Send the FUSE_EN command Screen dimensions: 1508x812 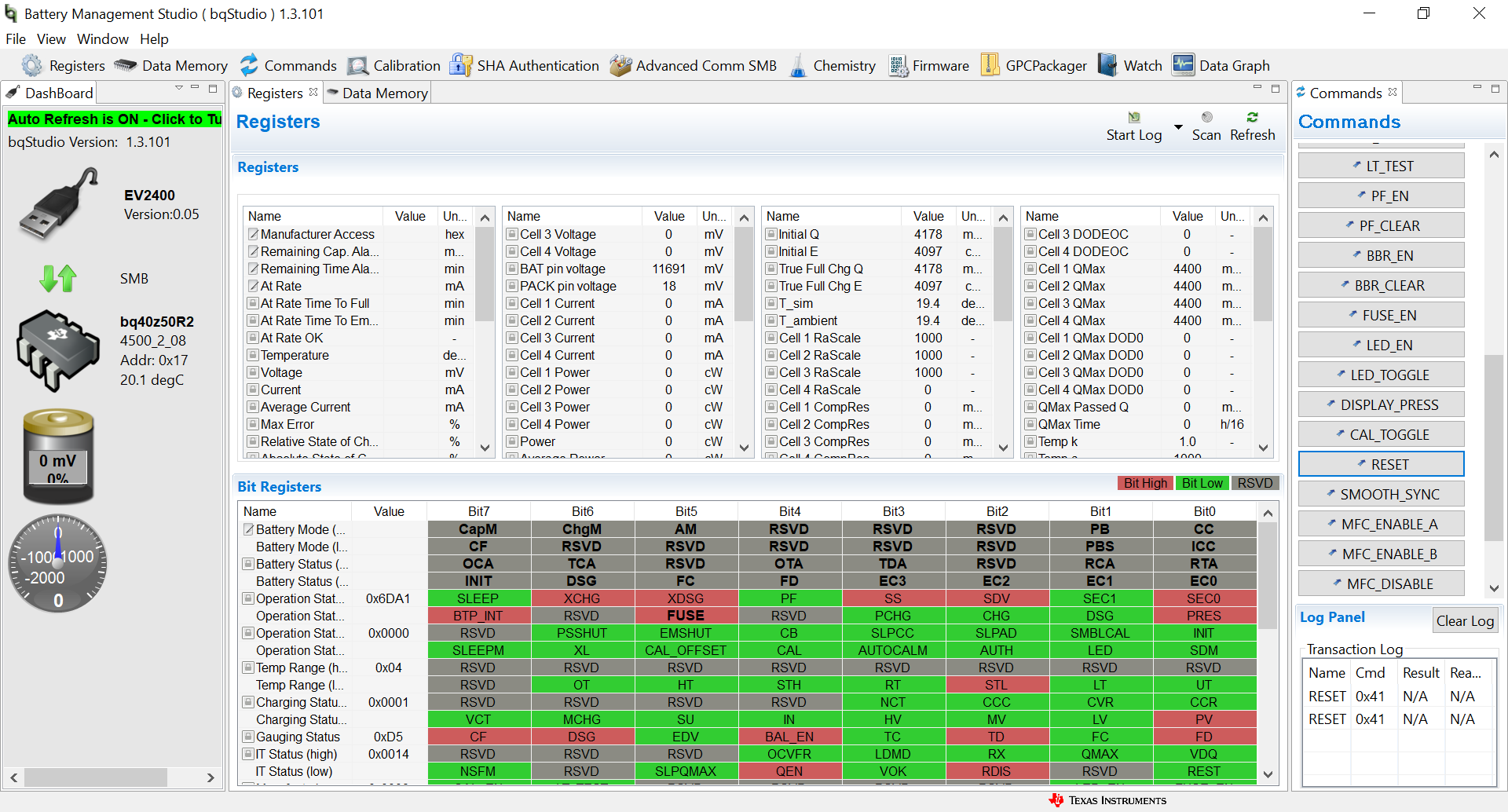[1381, 315]
